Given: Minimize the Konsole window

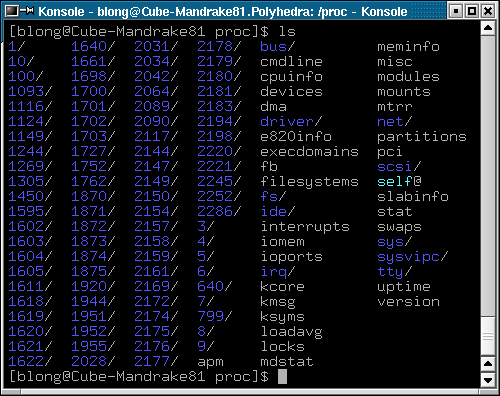Looking at the screenshot, I should click(x=456, y=11).
